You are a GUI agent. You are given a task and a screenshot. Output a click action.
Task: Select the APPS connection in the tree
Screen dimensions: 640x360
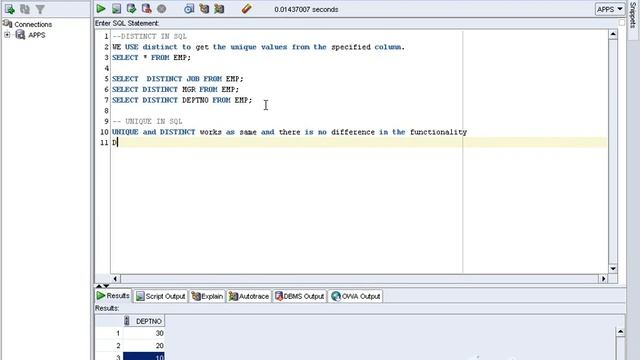(x=36, y=35)
